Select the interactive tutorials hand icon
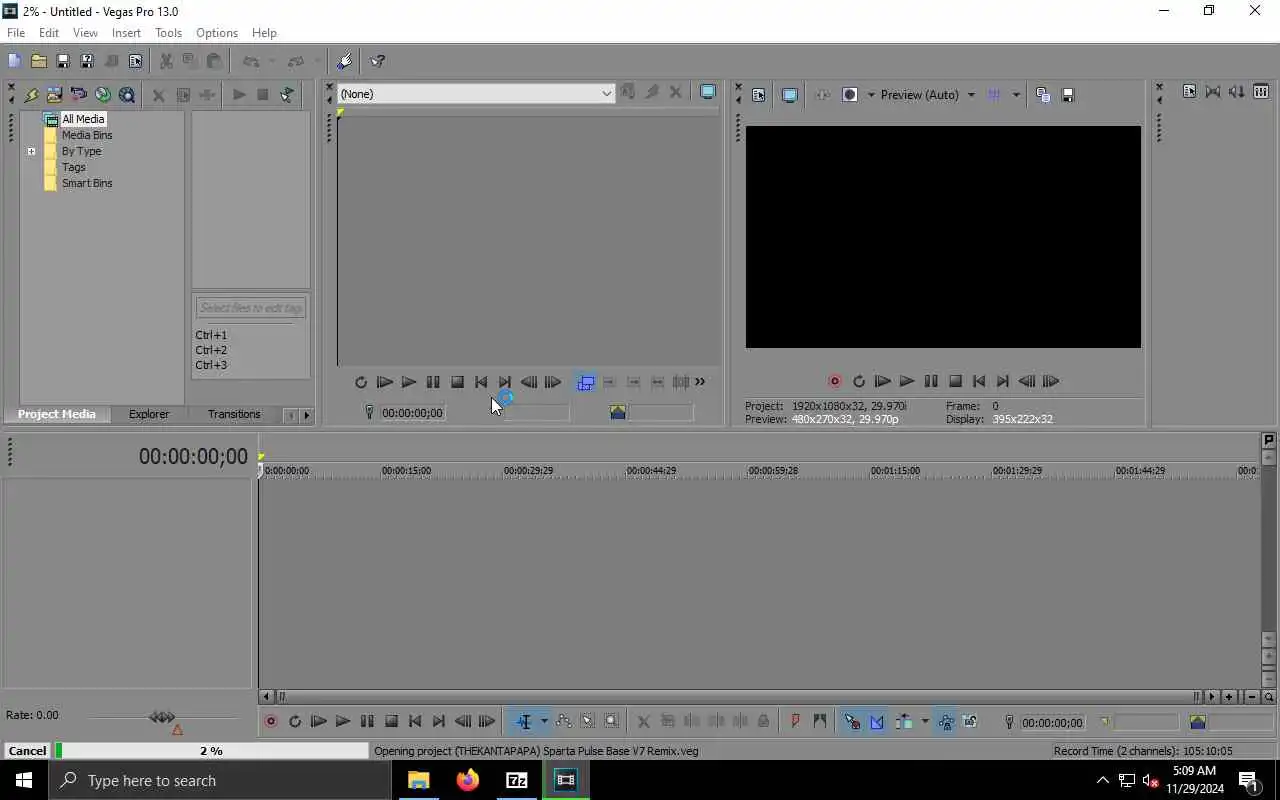The height and width of the screenshot is (800, 1280). point(345,61)
